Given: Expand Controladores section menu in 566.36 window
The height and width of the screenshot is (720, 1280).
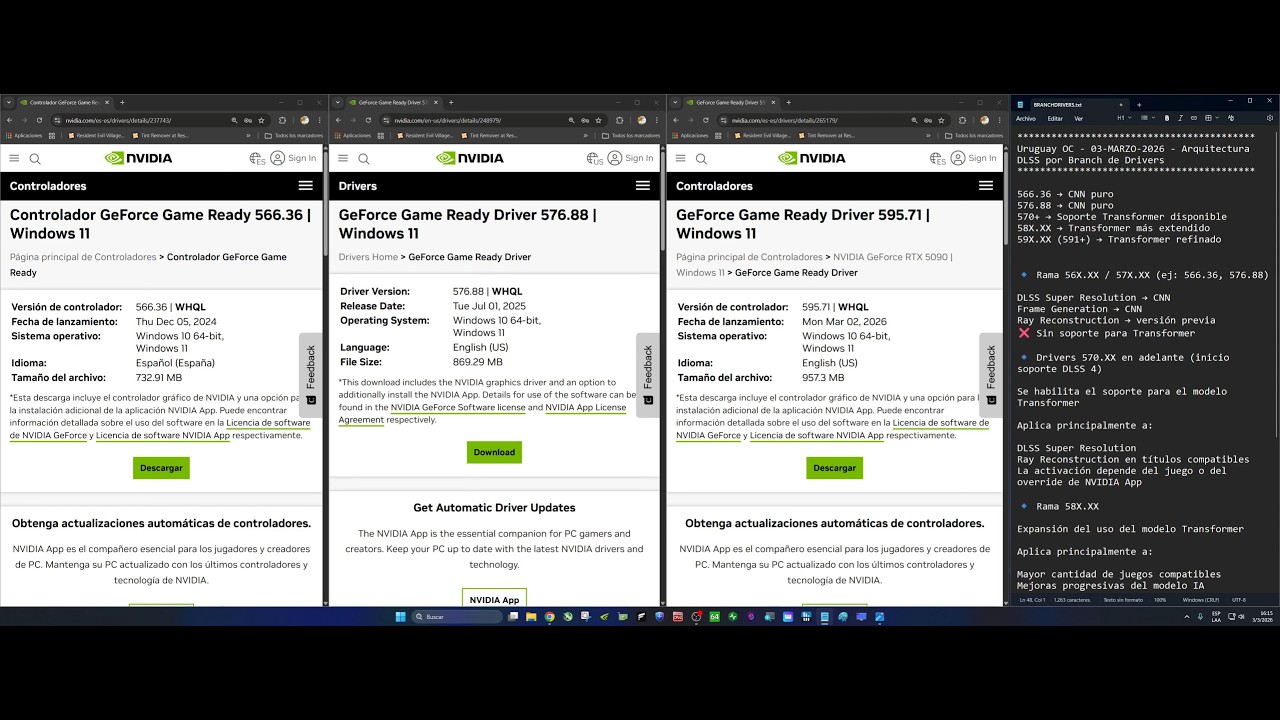Looking at the screenshot, I should [306, 186].
